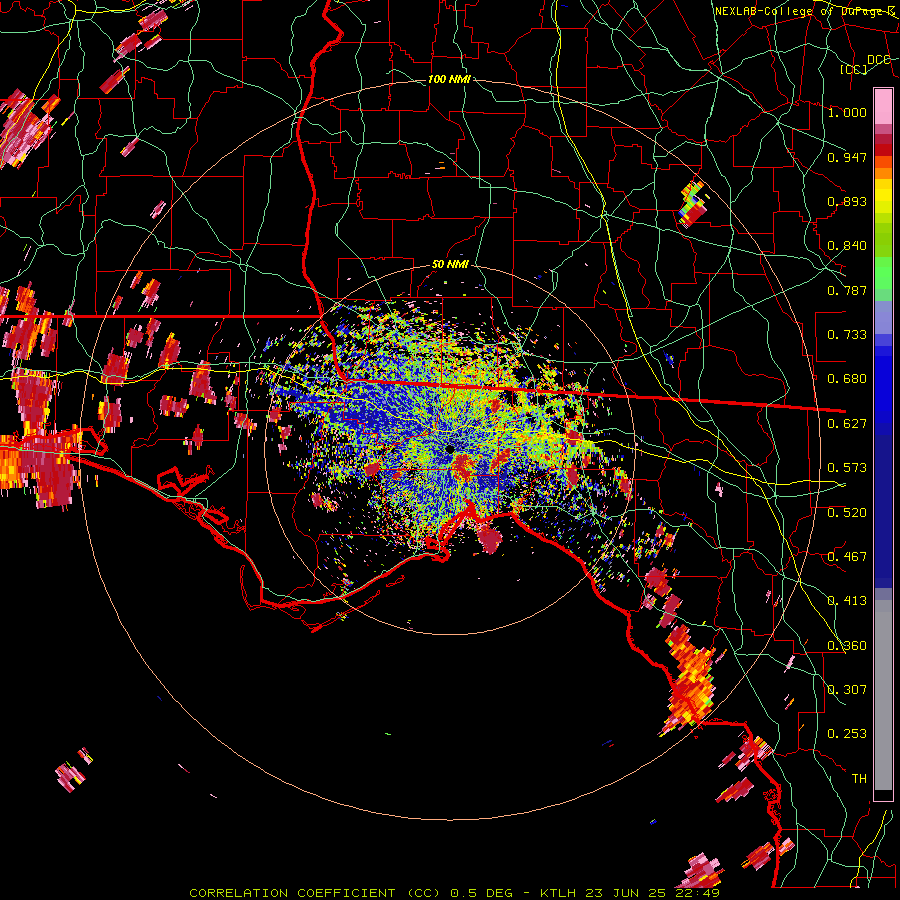Click the 50 NMI range ring label
Viewport: 900px width, 900px height.
click(450, 265)
